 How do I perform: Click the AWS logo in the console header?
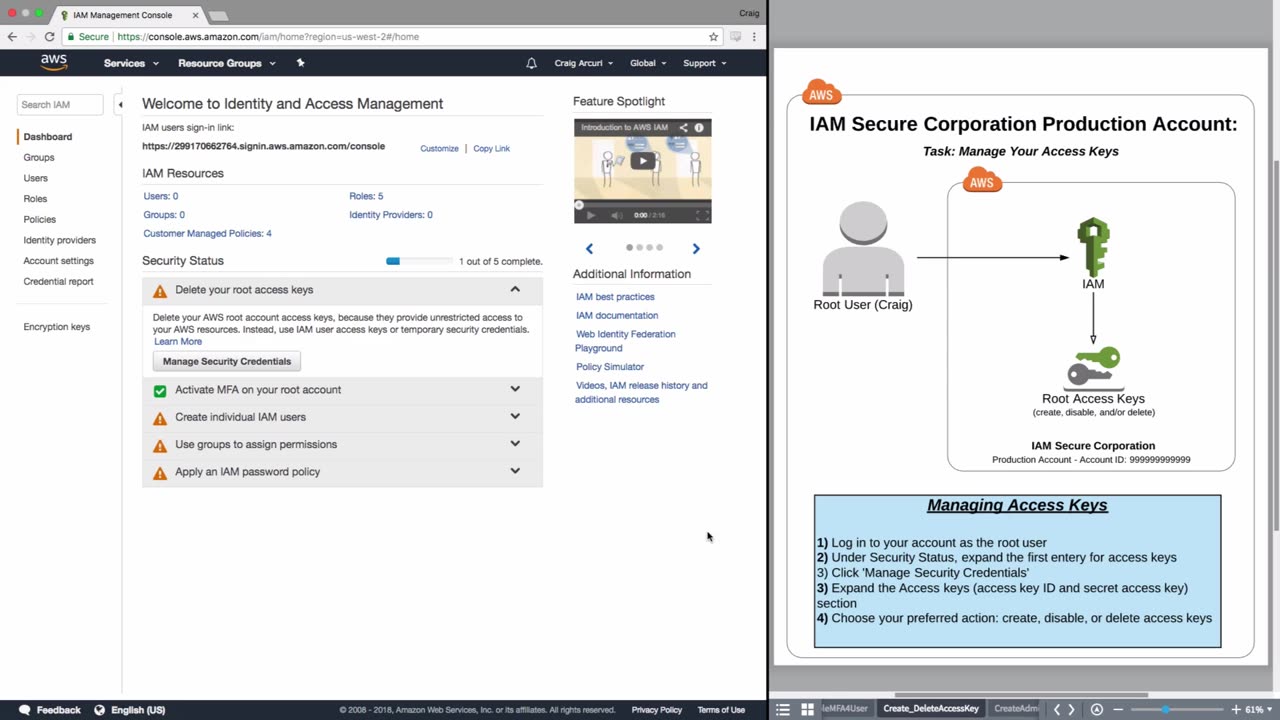pos(54,62)
